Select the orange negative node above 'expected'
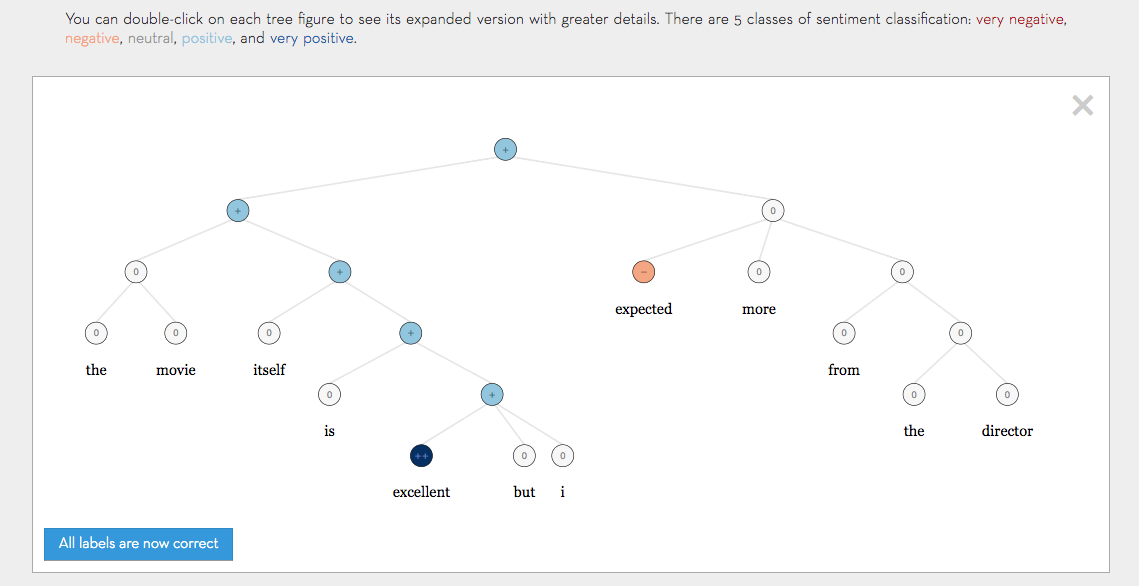Viewport: 1139px width, 586px height. point(643,271)
